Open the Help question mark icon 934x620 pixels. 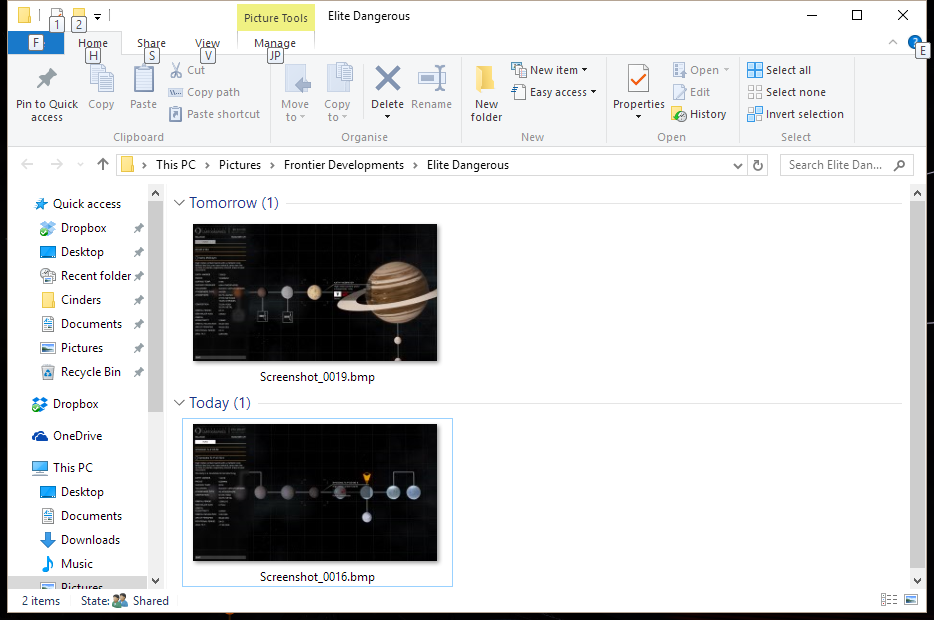point(914,42)
